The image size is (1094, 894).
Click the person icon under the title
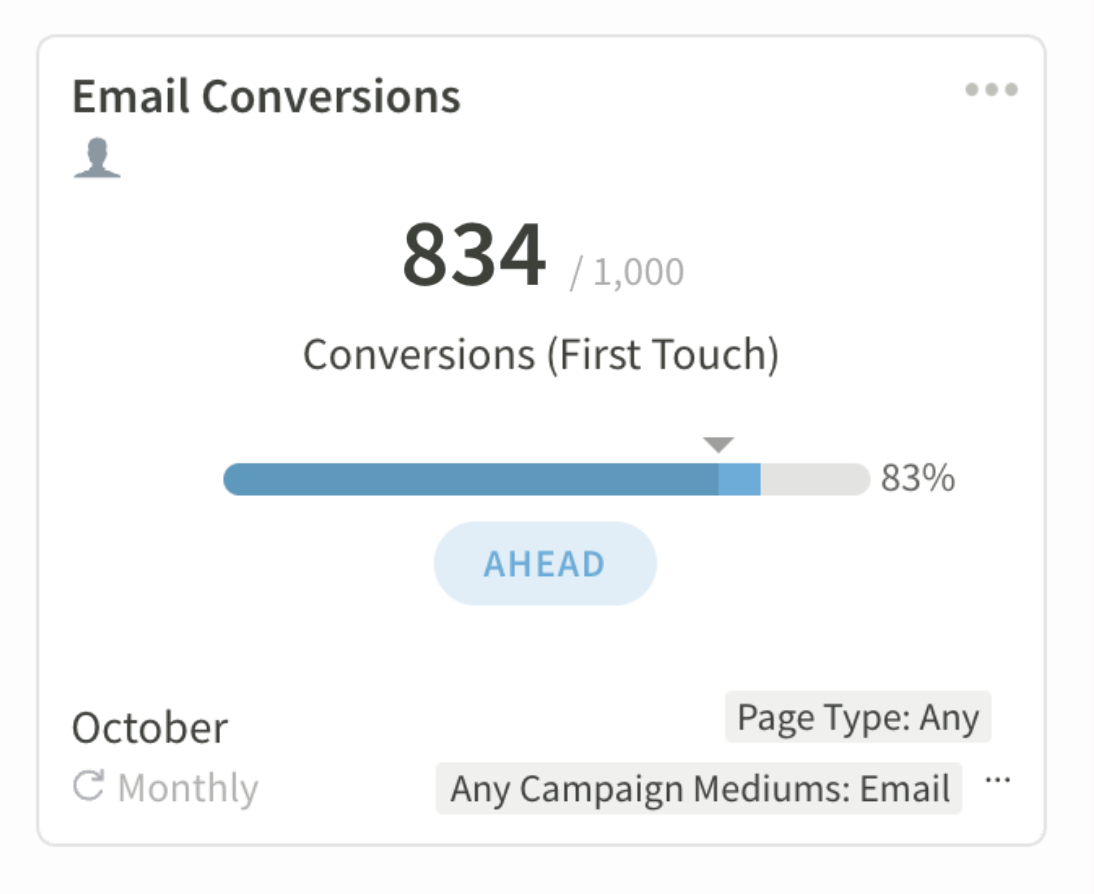(x=97, y=159)
